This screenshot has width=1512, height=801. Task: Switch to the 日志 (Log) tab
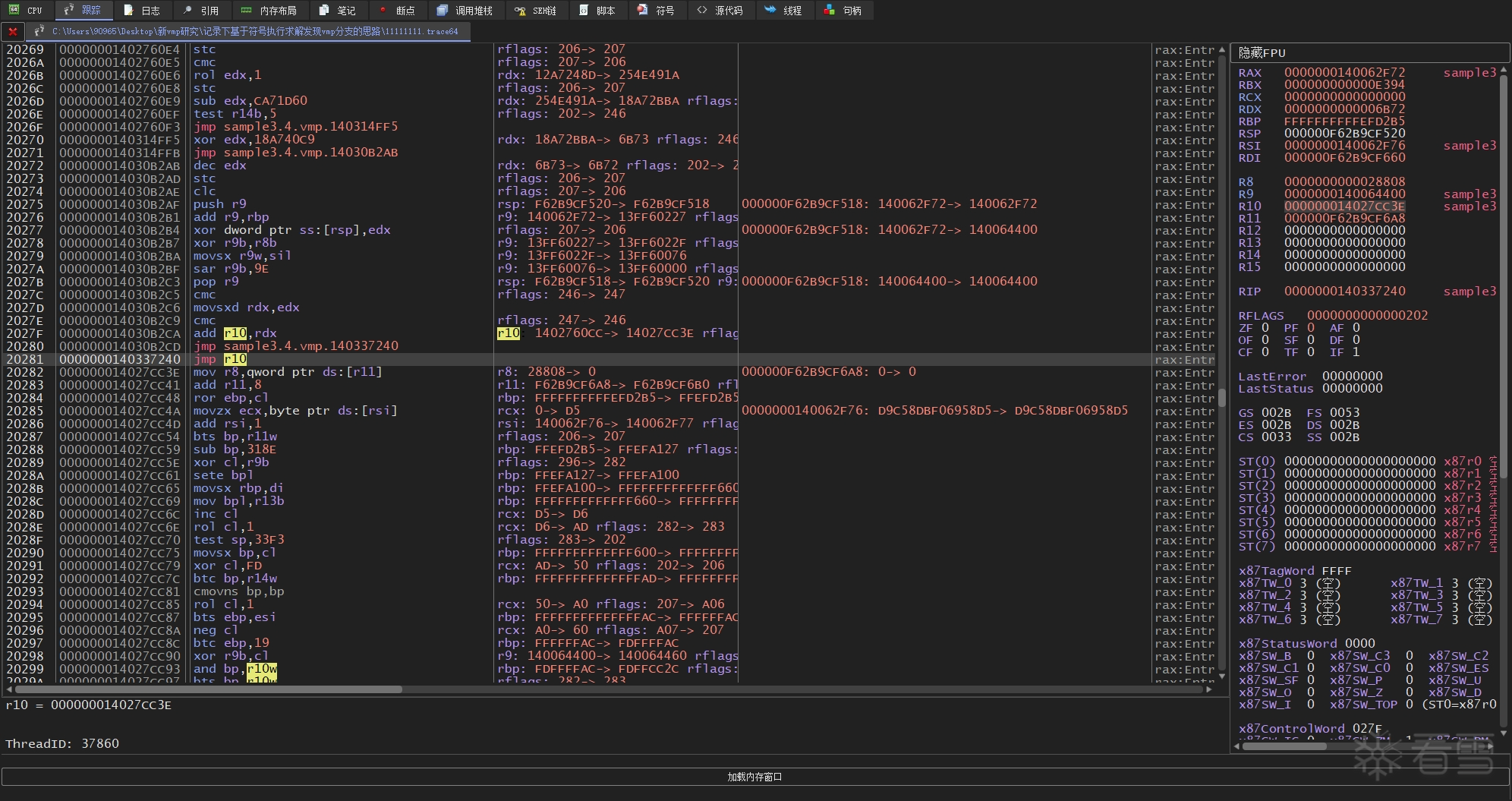point(143,11)
